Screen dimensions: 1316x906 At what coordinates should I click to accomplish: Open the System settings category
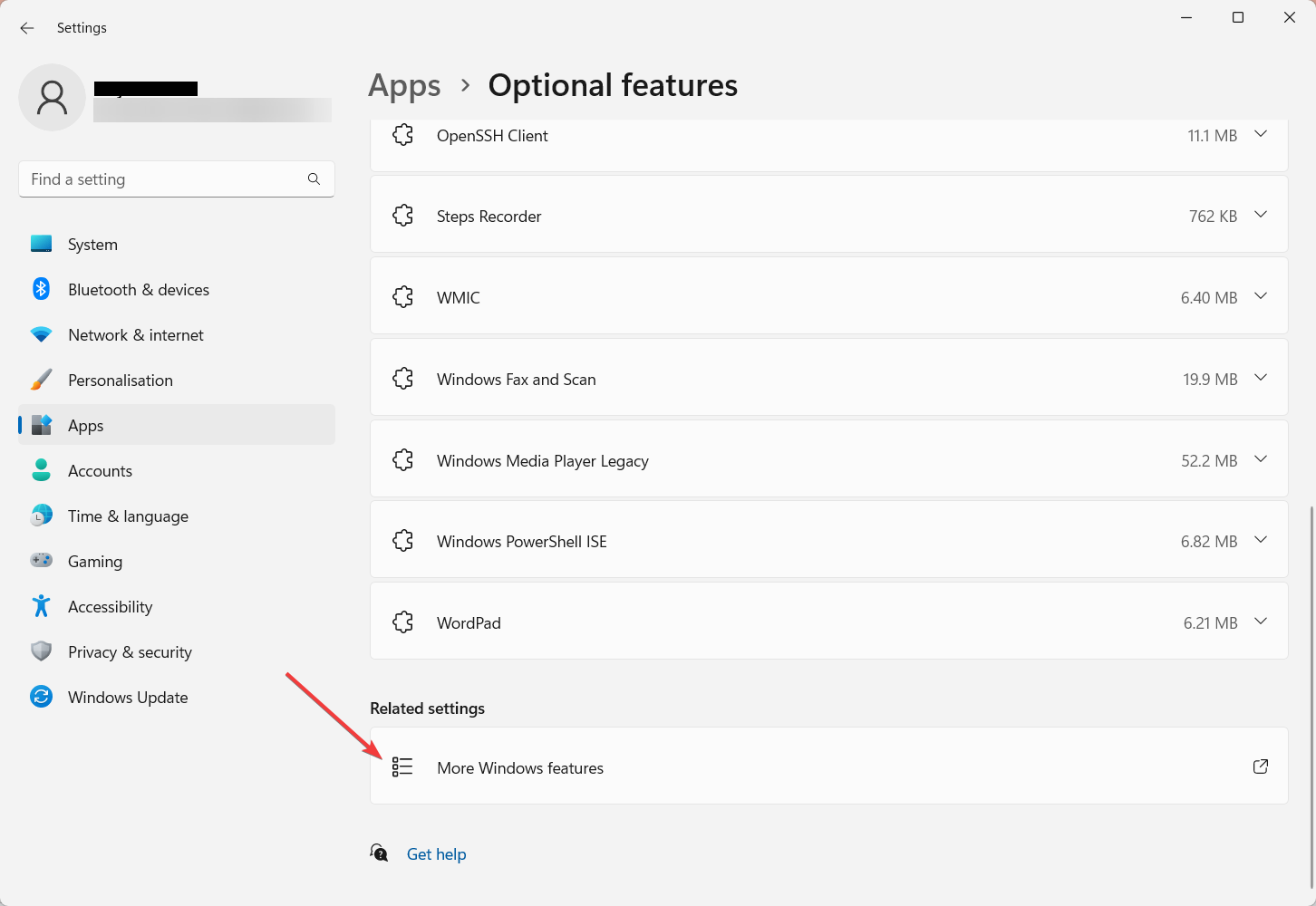click(x=177, y=245)
